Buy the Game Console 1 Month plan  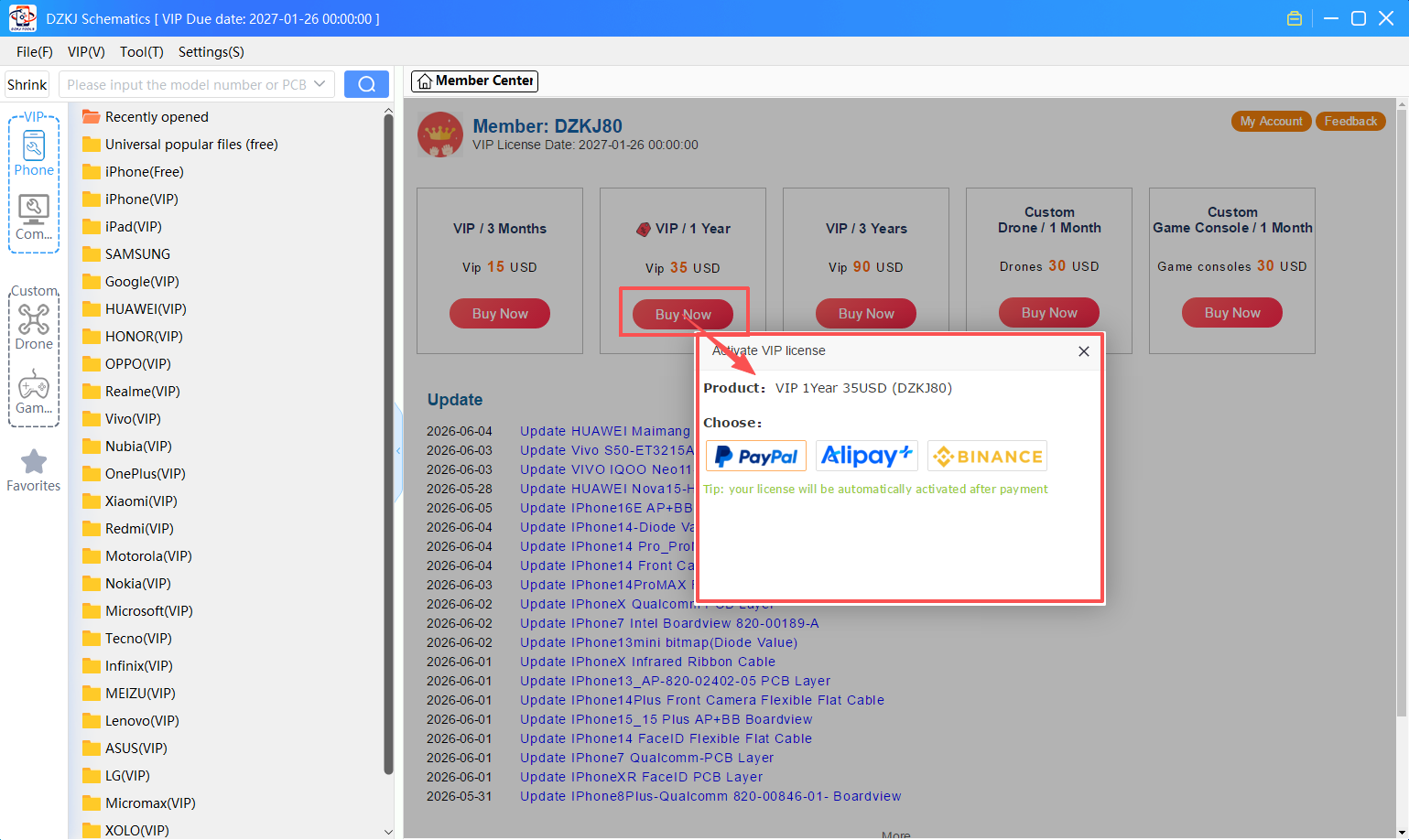pos(1232,313)
